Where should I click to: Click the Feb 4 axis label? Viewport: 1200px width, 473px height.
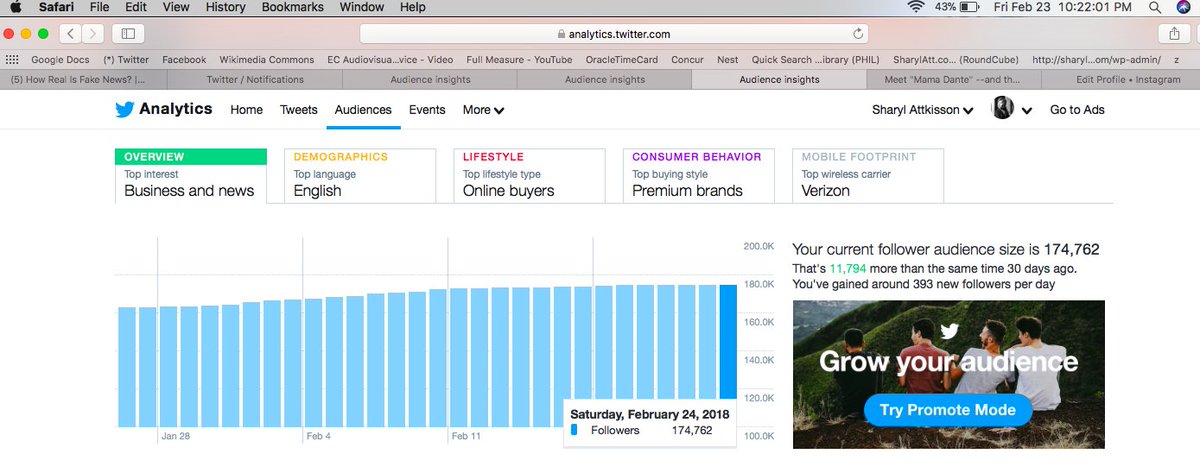pos(319,437)
